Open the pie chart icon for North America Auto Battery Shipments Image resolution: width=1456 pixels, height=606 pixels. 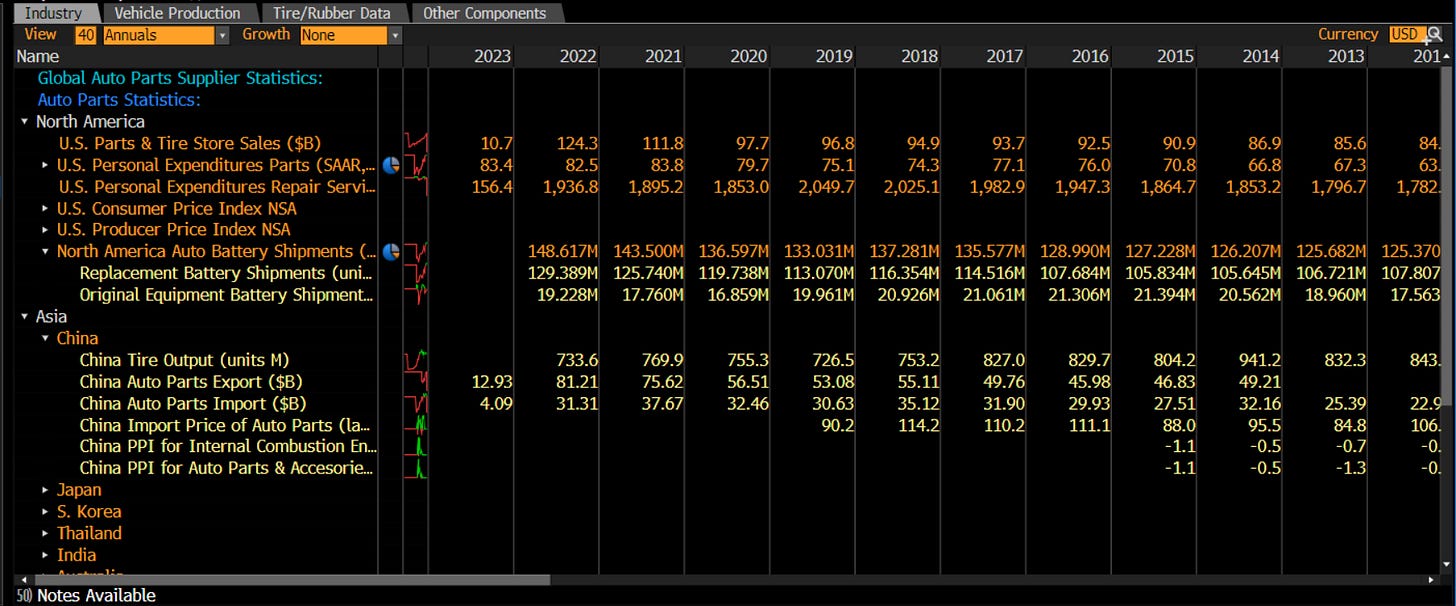click(390, 252)
